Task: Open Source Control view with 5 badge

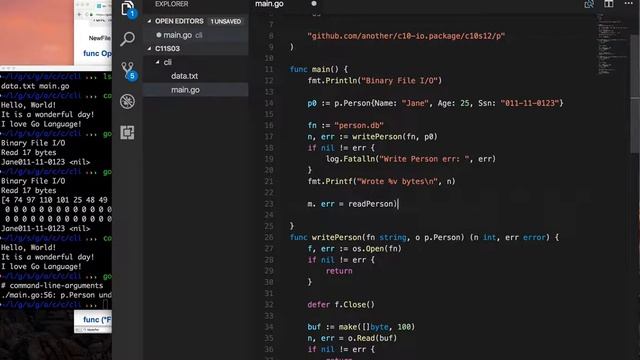Action: pyautogui.click(x=128, y=71)
